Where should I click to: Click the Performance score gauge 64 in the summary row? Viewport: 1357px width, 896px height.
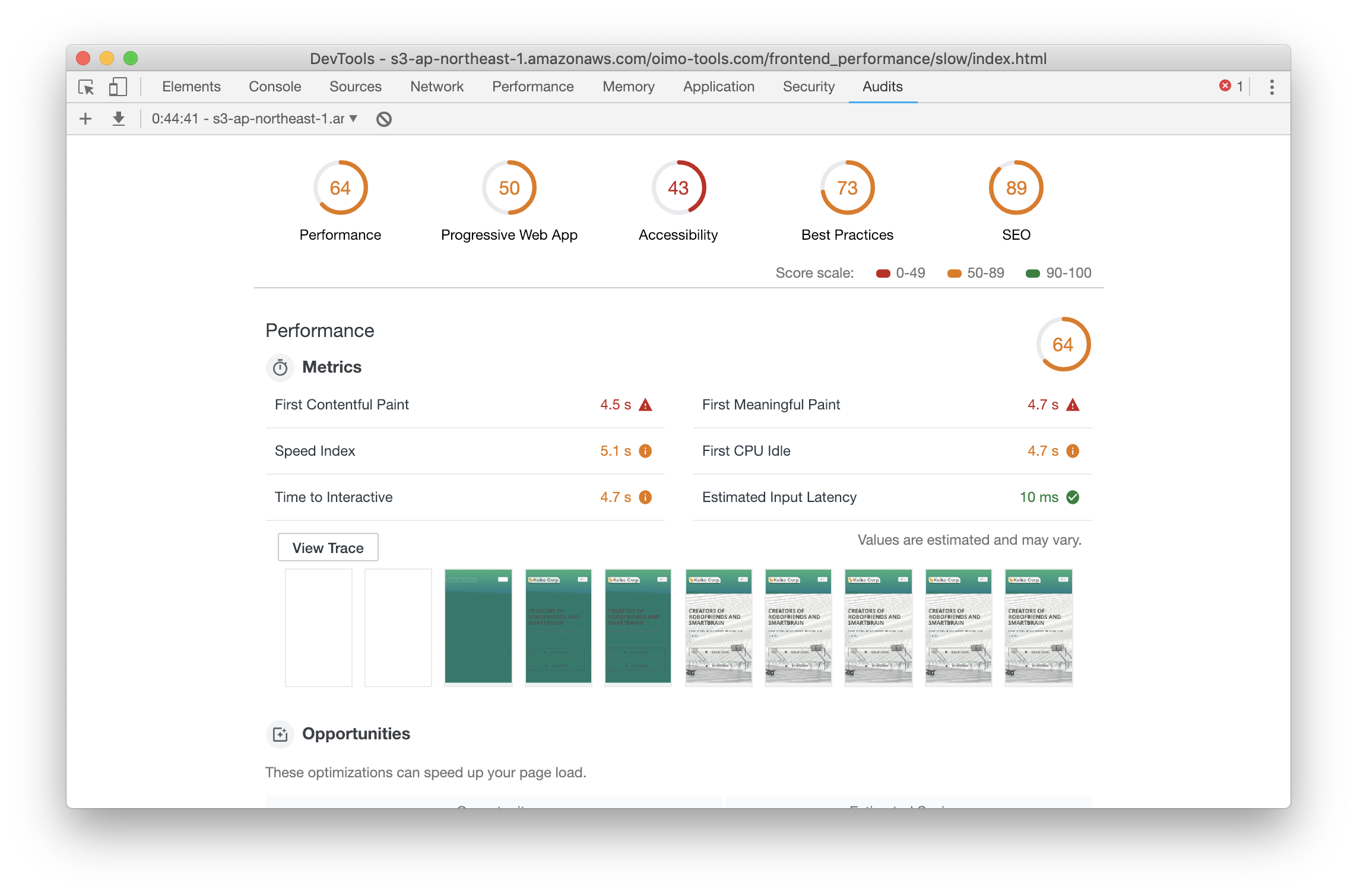341,188
